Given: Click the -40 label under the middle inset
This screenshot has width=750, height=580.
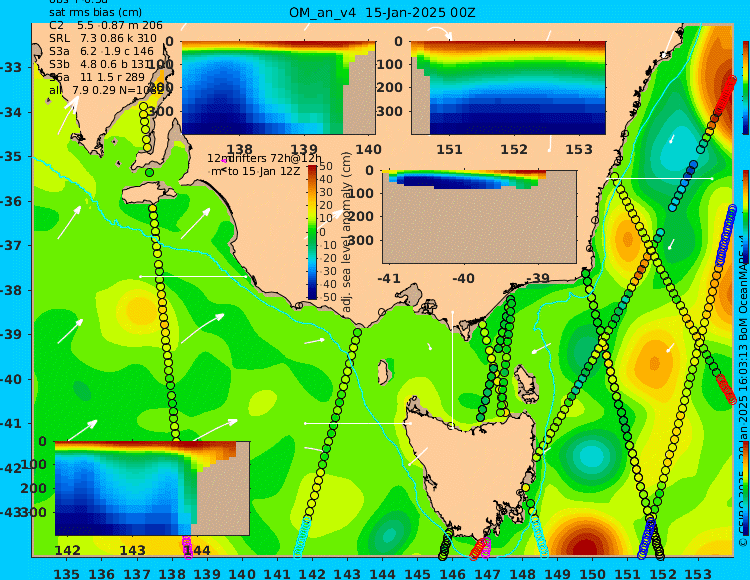Looking at the screenshot, I should point(463,278).
